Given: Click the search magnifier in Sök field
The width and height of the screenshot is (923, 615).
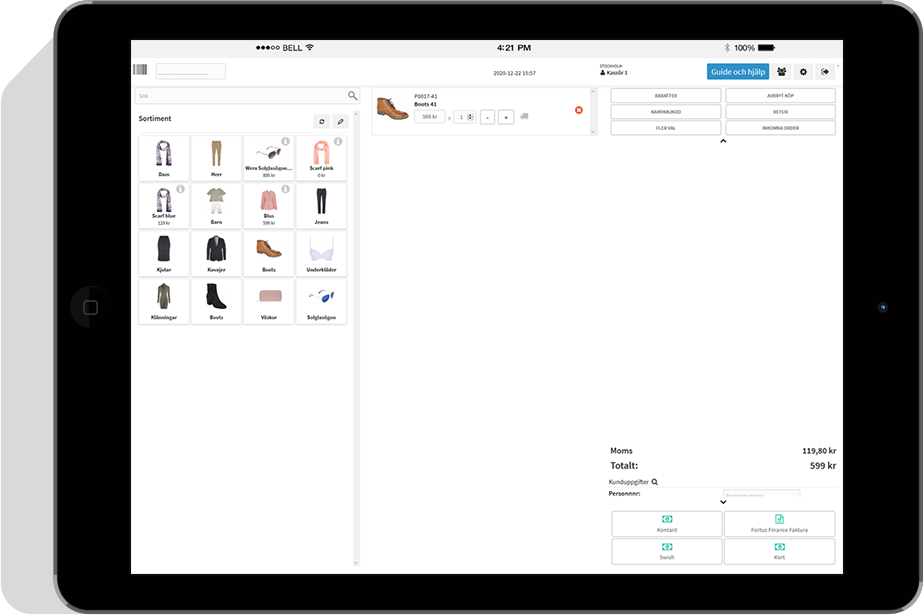Looking at the screenshot, I should click(352, 96).
